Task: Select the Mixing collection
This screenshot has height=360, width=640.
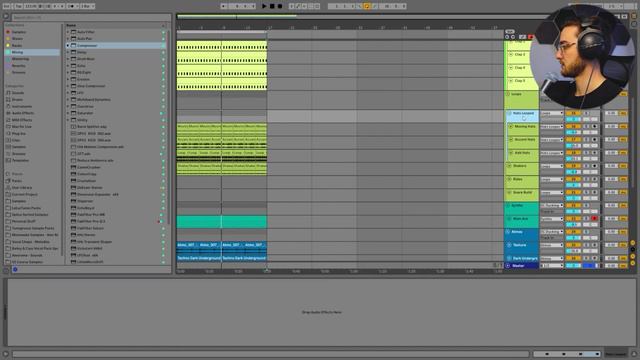Action: (33, 52)
